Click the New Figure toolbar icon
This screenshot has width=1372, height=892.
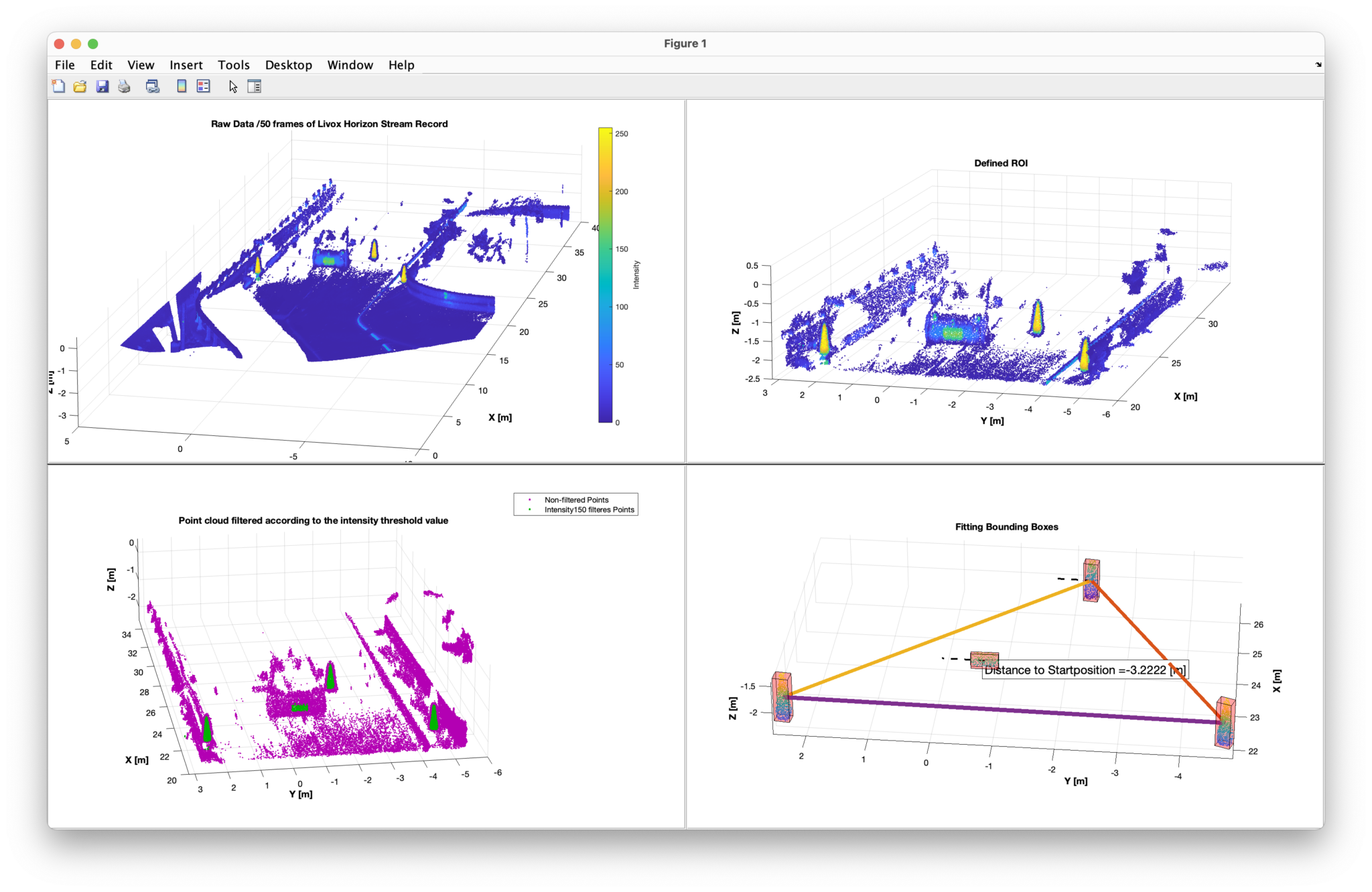pos(59,86)
